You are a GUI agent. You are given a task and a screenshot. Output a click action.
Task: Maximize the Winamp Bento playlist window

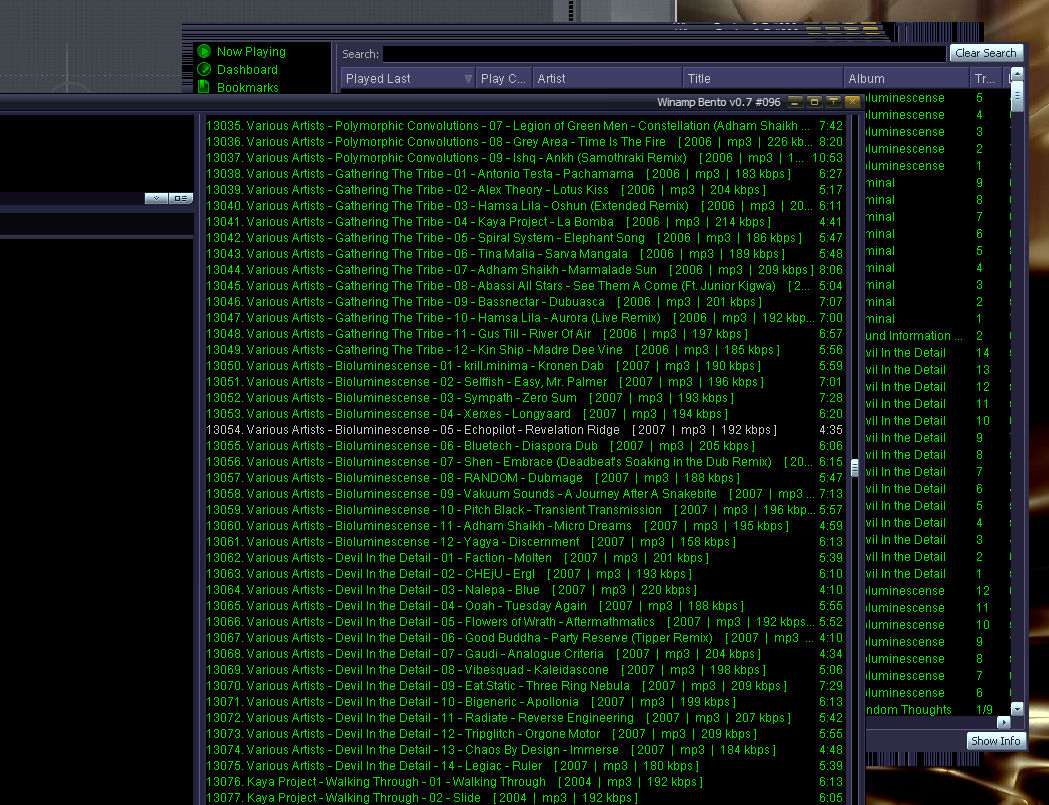(814, 102)
